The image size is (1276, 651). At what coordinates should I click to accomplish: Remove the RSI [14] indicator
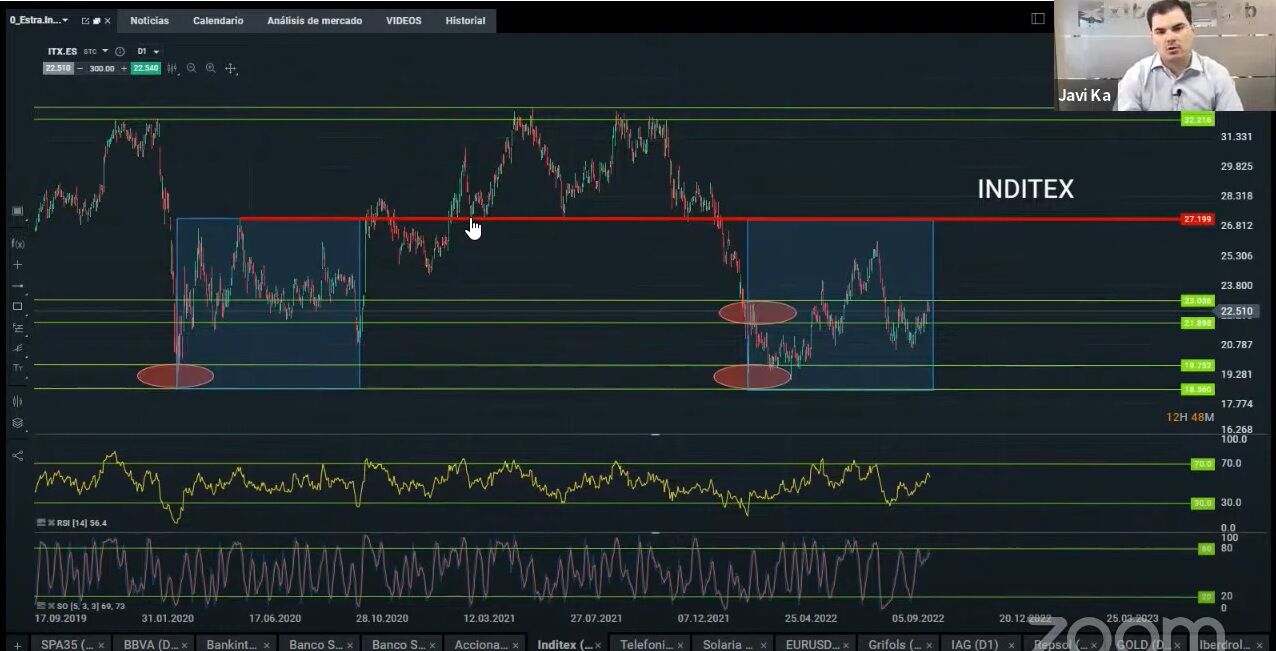(51, 522)
